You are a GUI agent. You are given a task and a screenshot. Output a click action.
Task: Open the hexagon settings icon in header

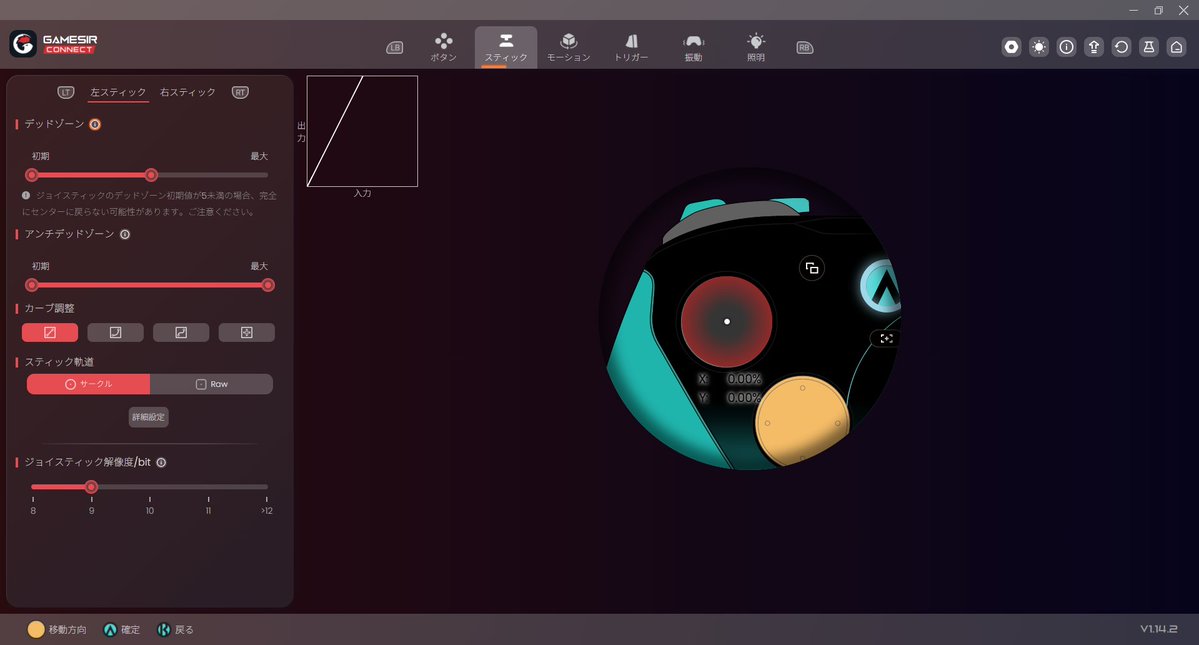[x=1011, y=47]
